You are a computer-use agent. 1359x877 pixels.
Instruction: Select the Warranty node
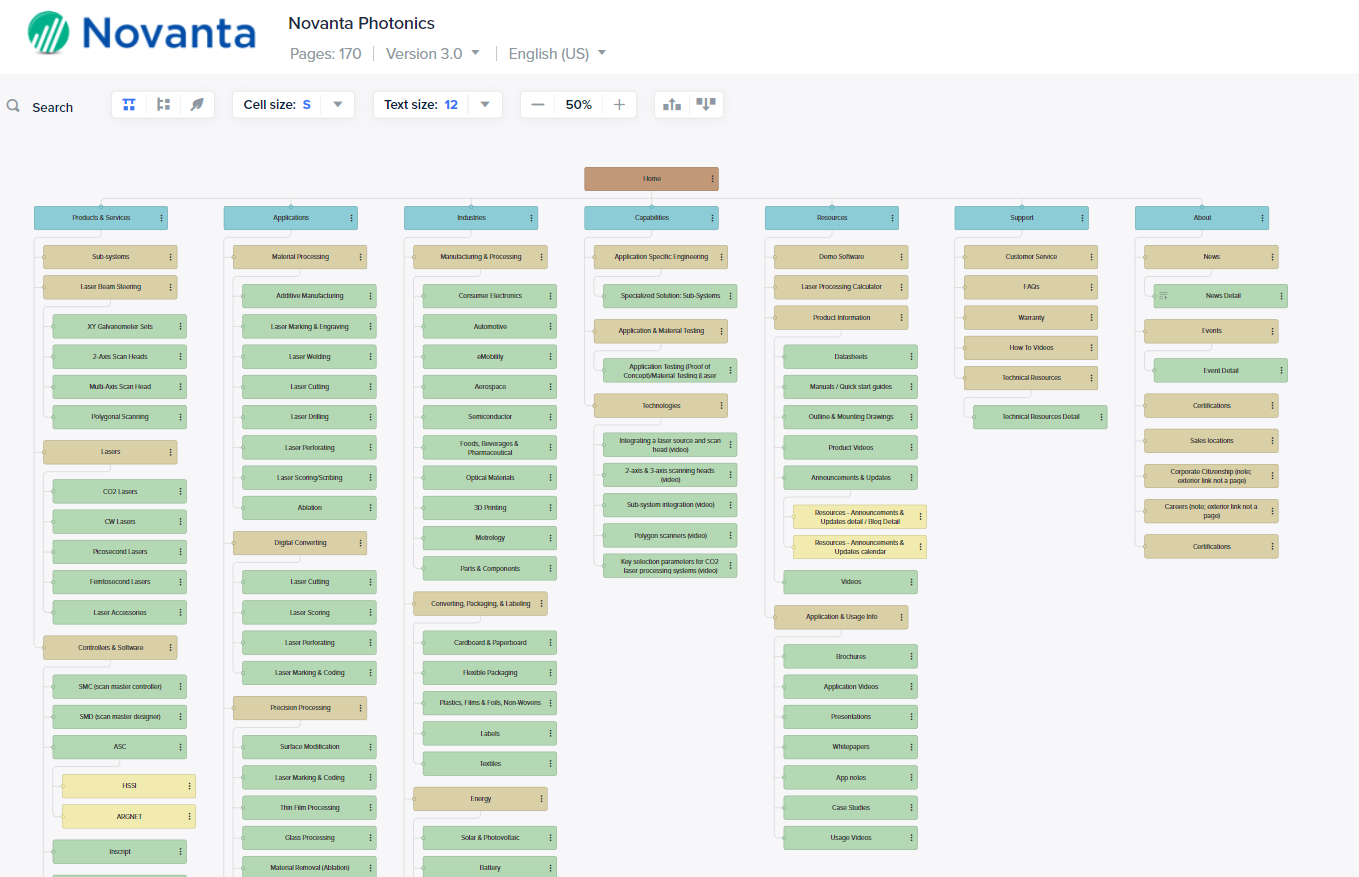[x=1031, y=317]
